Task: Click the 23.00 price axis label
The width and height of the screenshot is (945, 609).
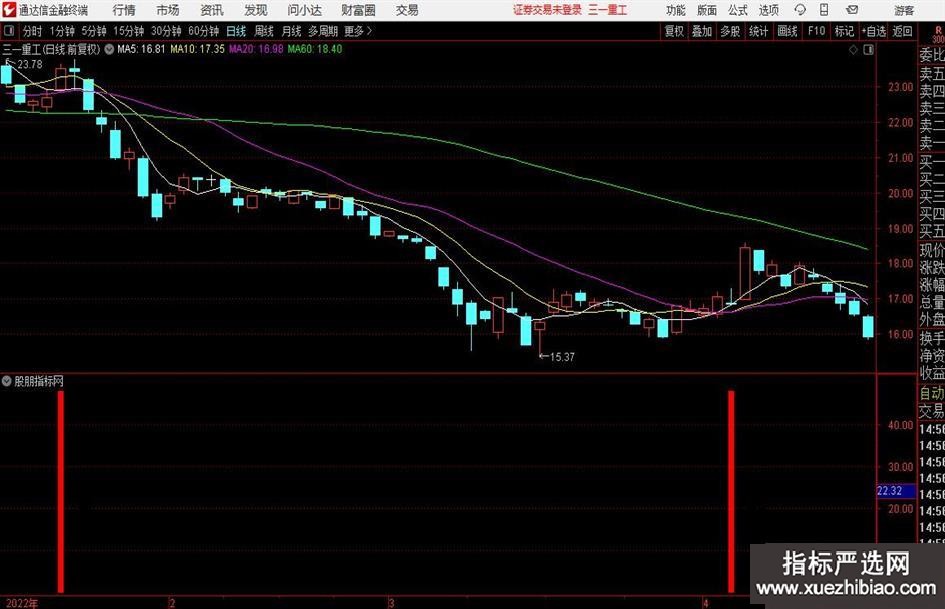Action: (x=901, y=87)
